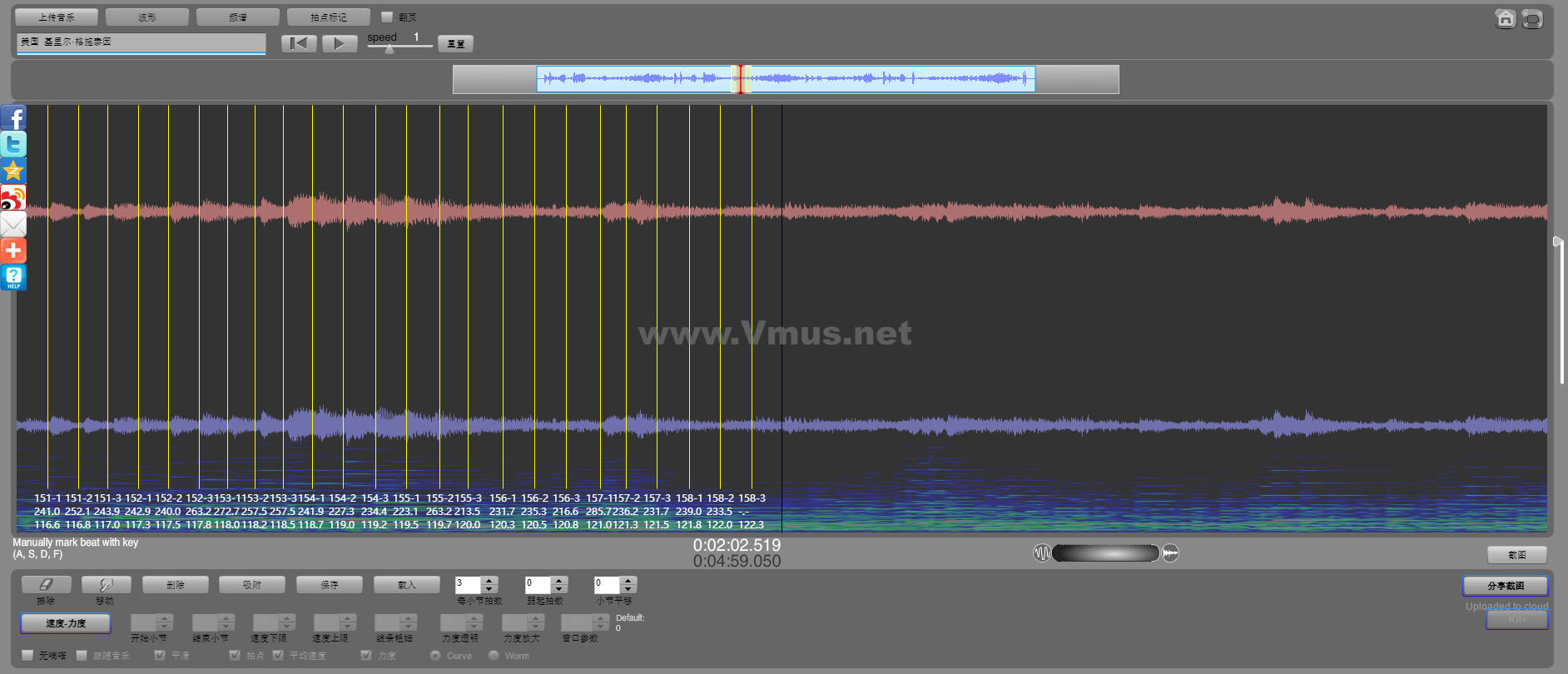Select the move tool (移动)
The width and height of the screenshot is (1568, 674).
tap(106, 585)
